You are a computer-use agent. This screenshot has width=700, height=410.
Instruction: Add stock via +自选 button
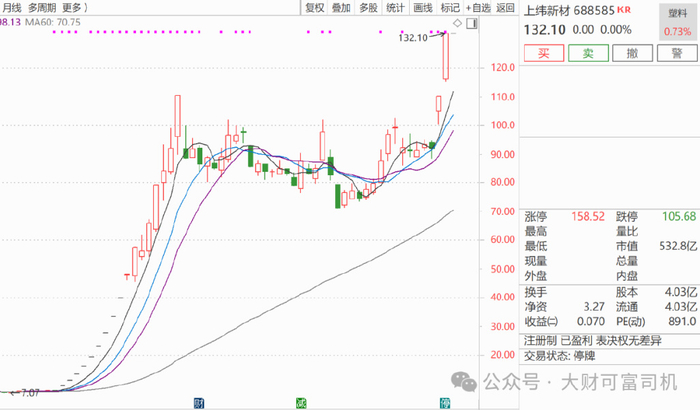476,8
